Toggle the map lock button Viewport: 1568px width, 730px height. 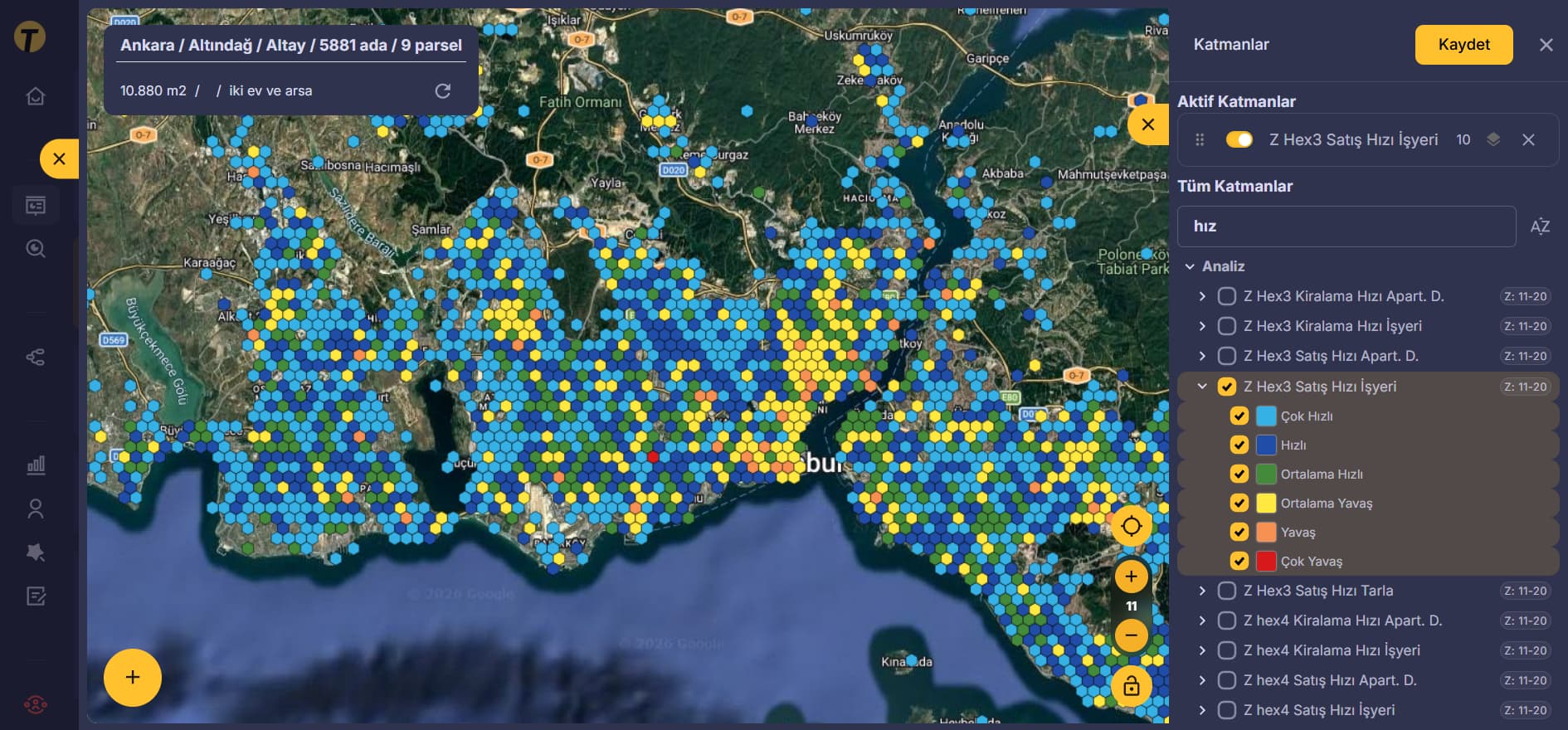click(x=1132, y=686)
